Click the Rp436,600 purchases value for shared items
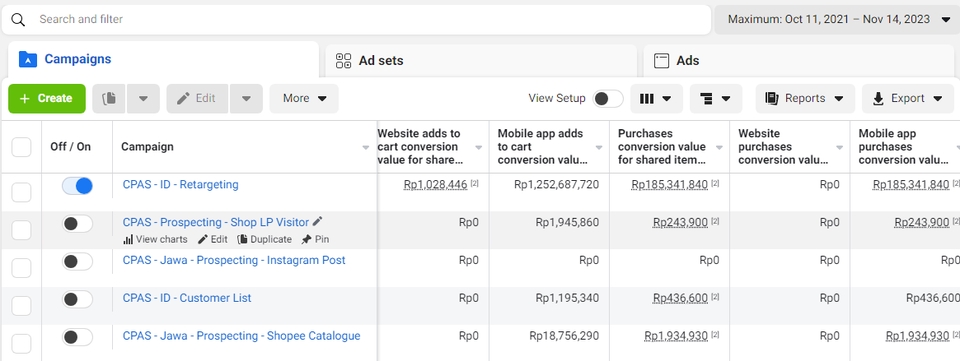960x361 pixels. pyautogui.click(x=680, y=298)
